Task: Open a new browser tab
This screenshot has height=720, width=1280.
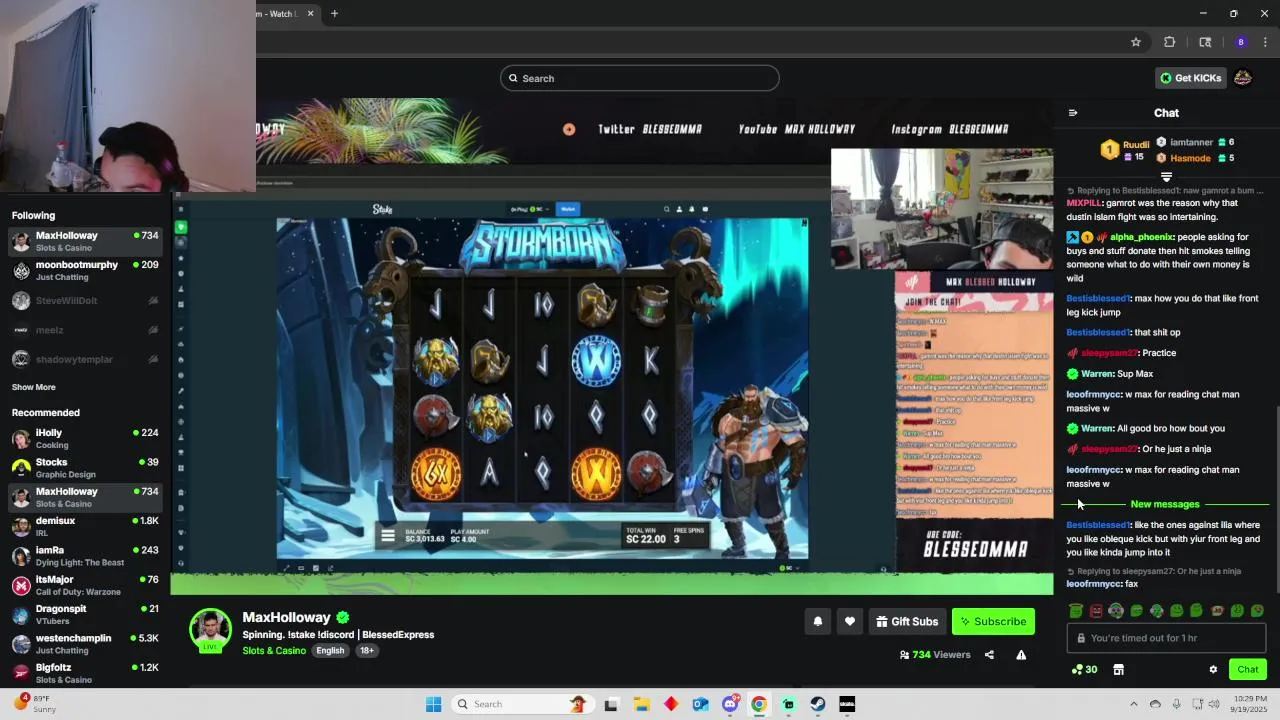Action: pyautogui.click(x=334, y=14)
